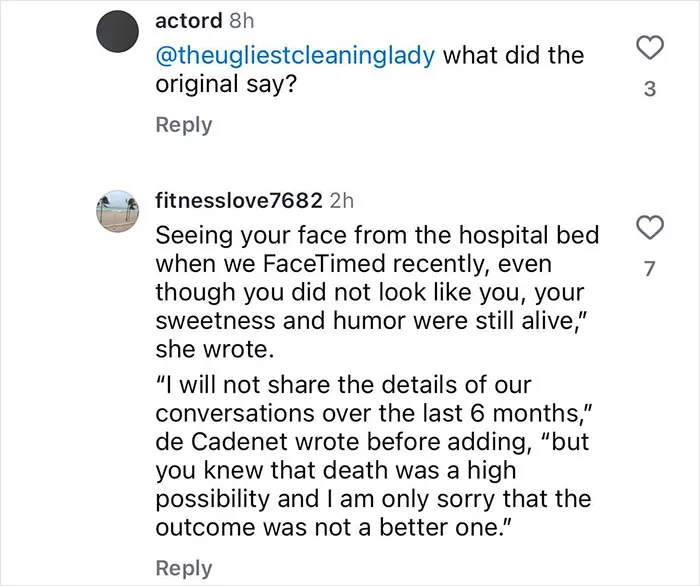Visit the actord username profile
Image resolution: width=700 pixels, height=586 pixels.
[x=188, y=21]
